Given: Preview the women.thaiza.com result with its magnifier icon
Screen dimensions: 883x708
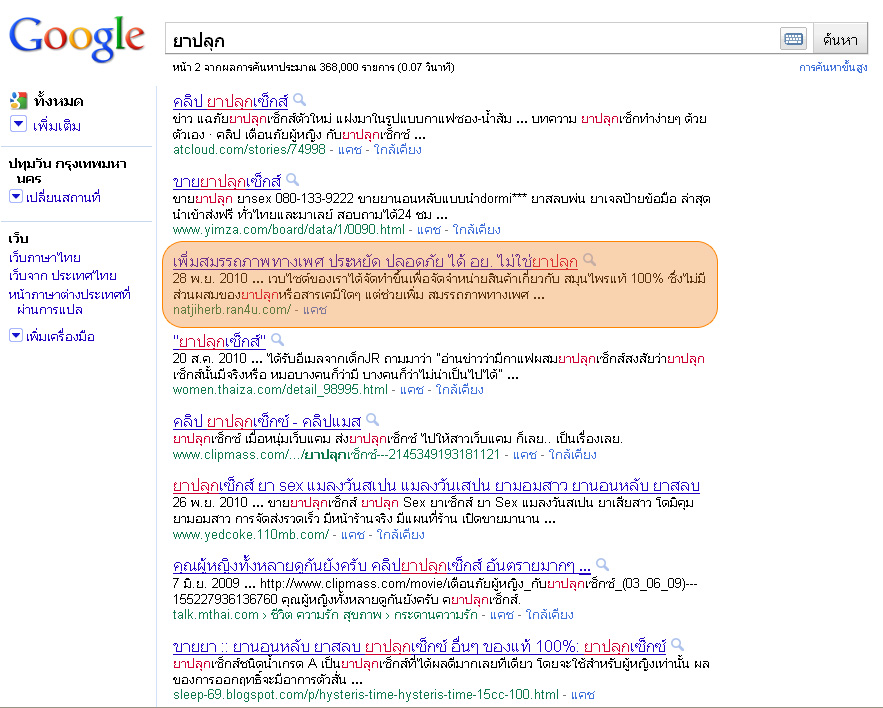Looking at the screenshot, I should [277, 340].
